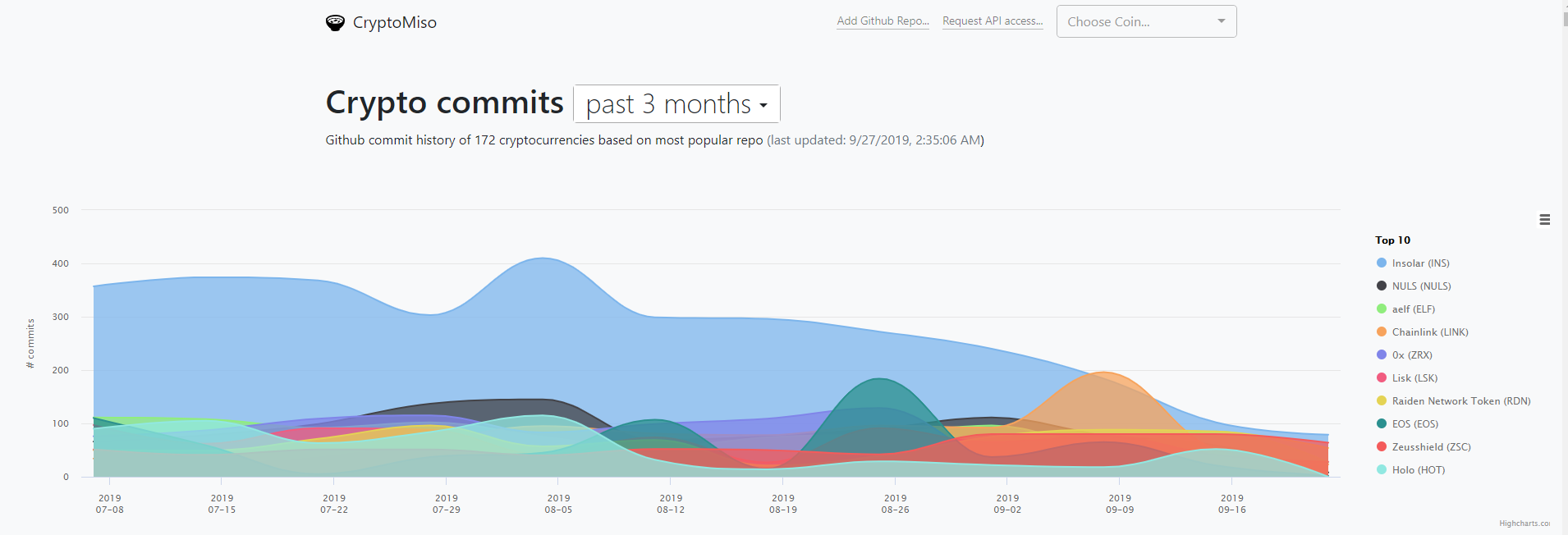Viewport: 1568px width, 535px height.
Task: Click the 500 y-axis value label
Action: (61, 210)
